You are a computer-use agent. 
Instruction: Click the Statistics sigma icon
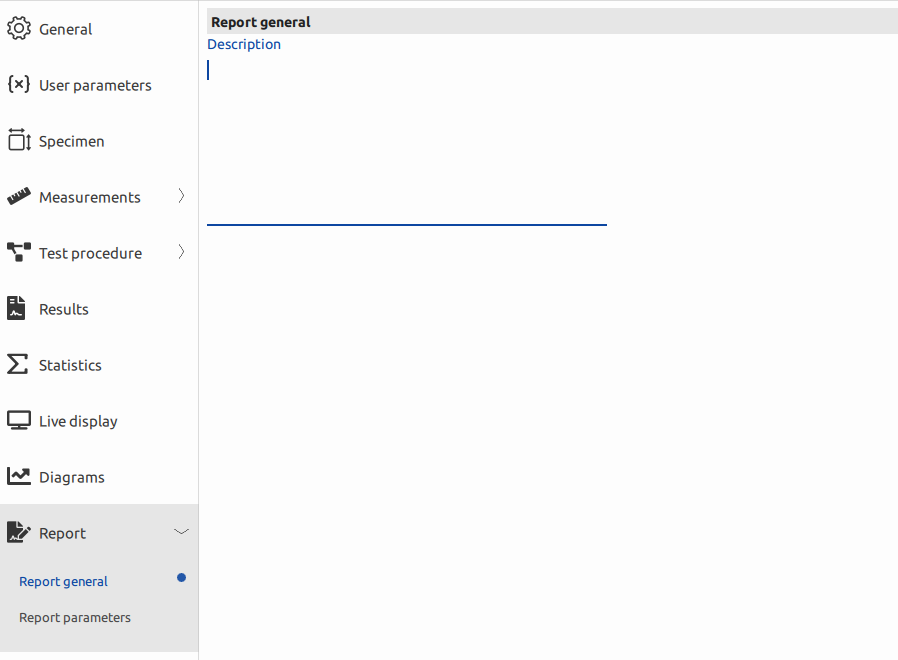(18, 365)
